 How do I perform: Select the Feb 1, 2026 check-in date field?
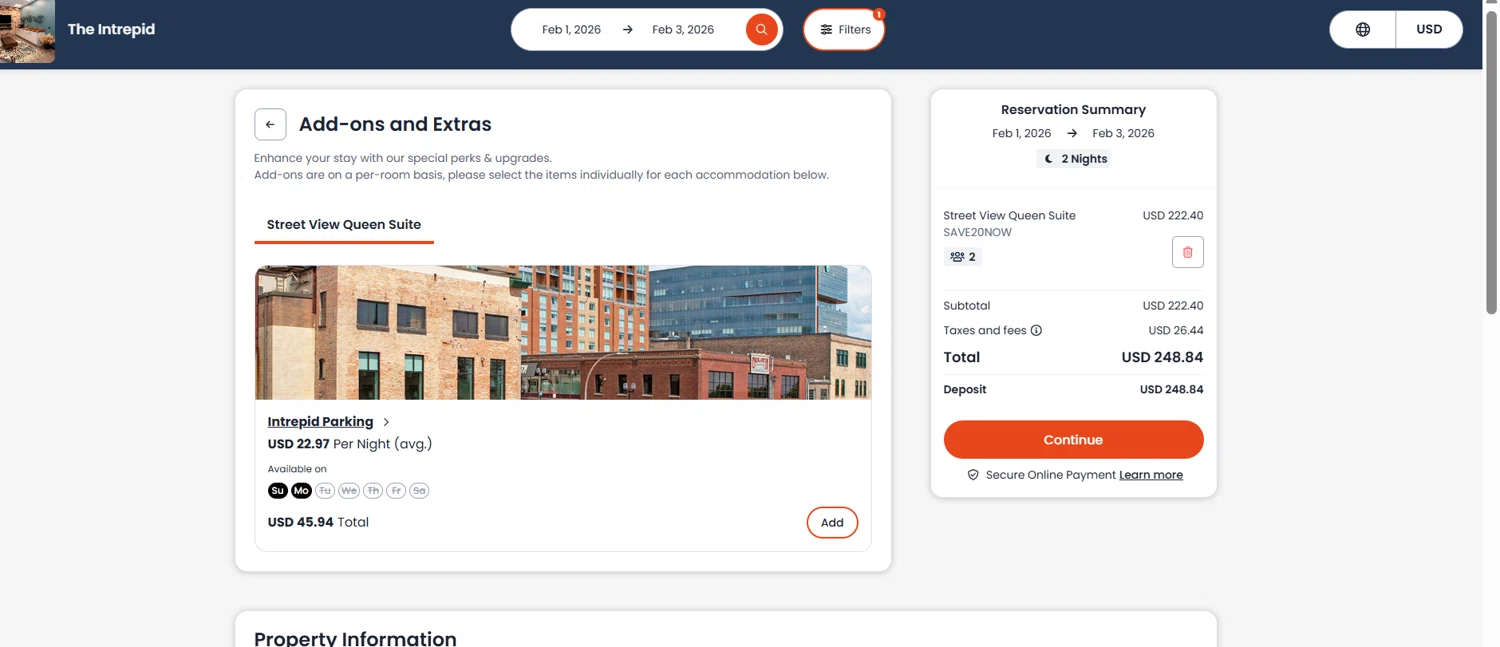pyautogui.click(x=571, y=30)
